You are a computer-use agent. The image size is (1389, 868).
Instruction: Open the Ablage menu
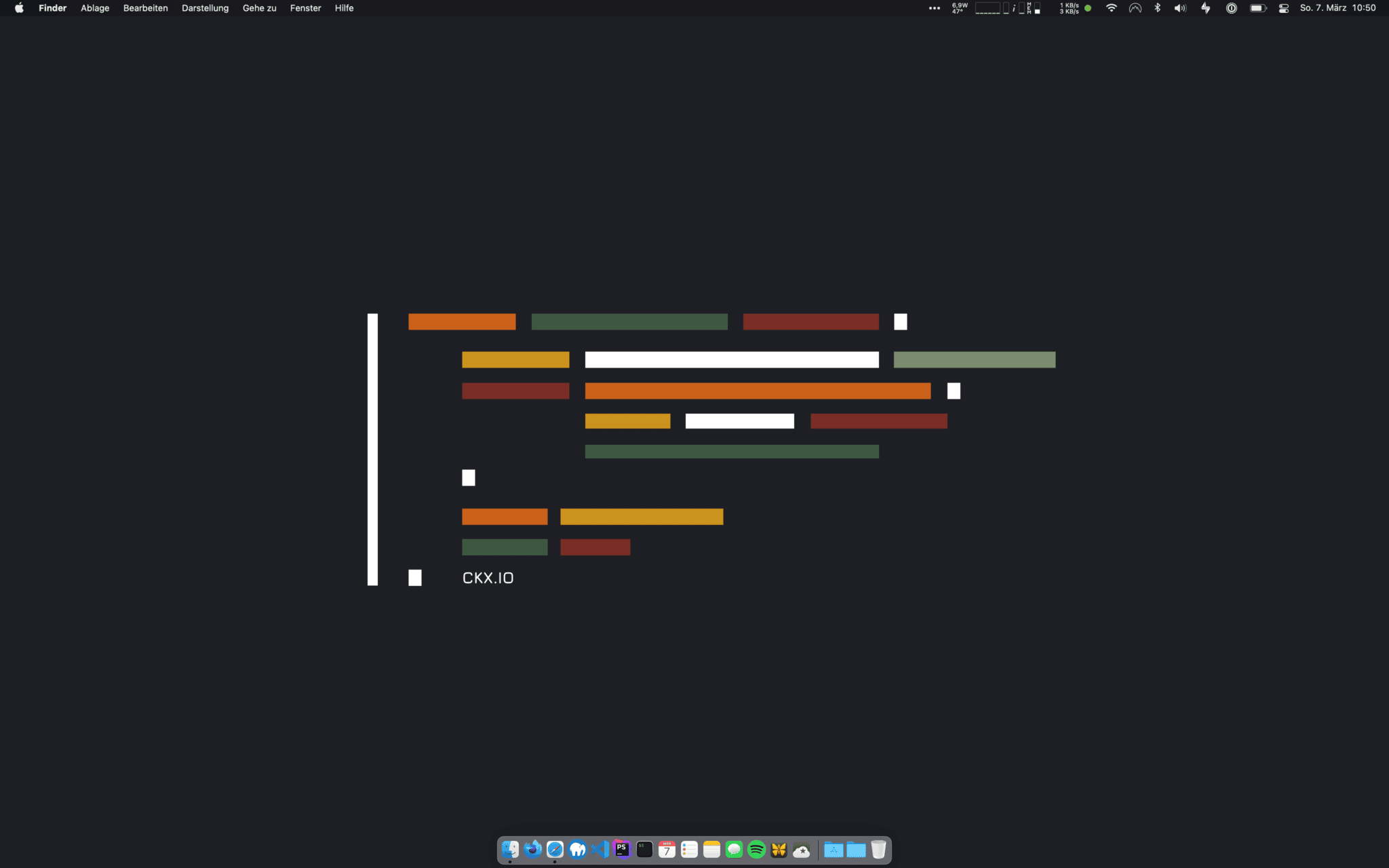(95, 8)
